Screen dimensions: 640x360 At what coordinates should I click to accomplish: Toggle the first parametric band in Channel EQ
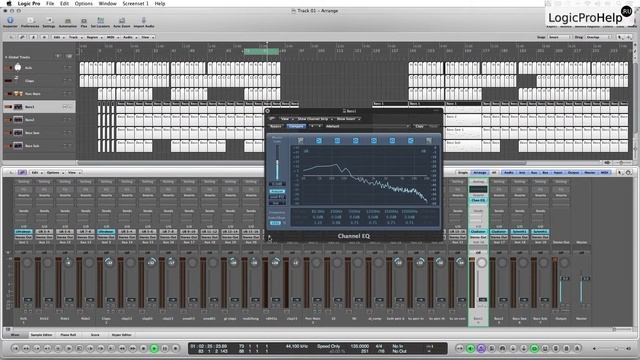point(337,140)
